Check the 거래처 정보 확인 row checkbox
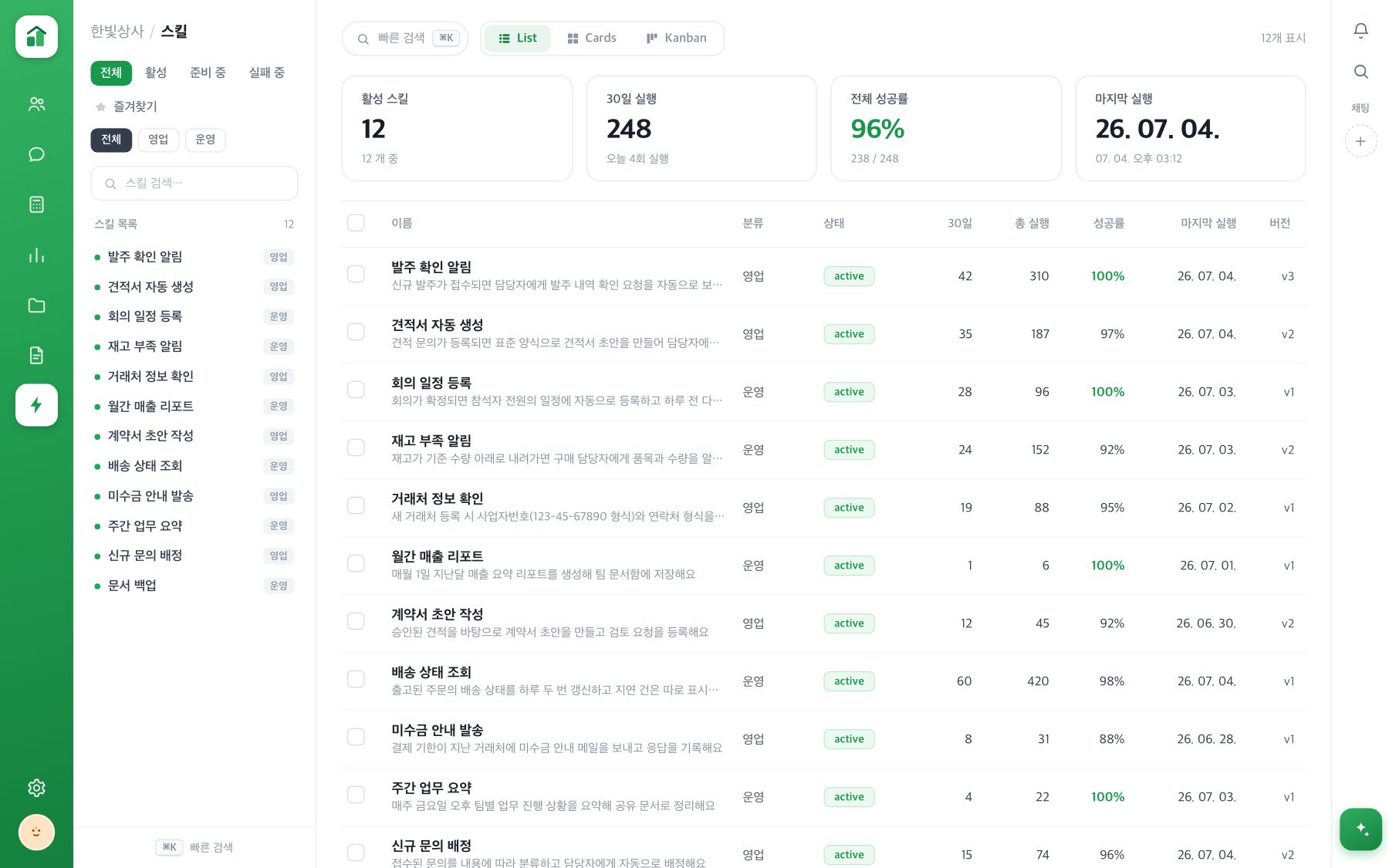The height and width of the screenshot is (868, 1389). 356,505
